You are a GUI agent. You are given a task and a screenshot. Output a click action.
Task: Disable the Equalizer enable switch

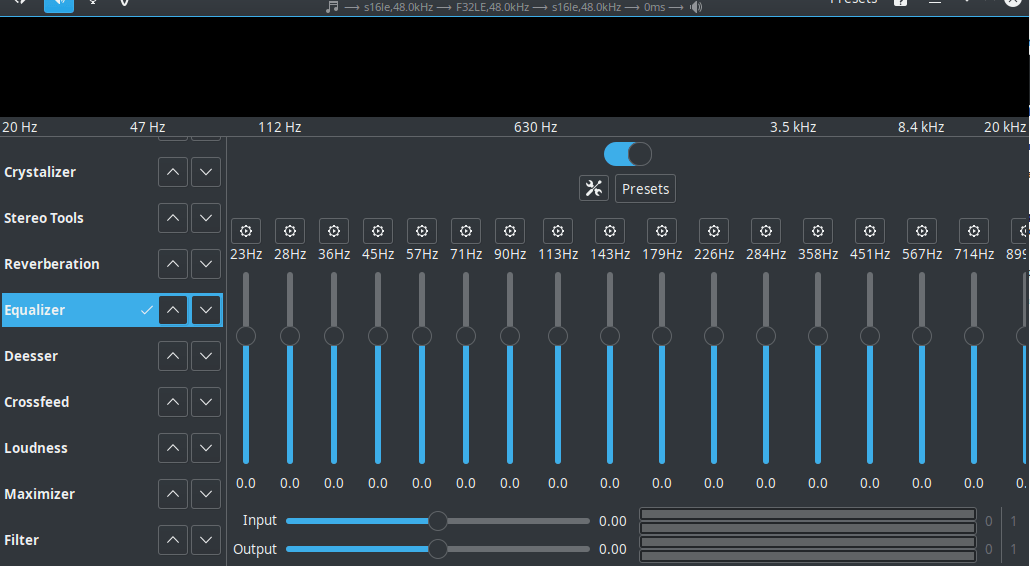[x=628, y=154]
